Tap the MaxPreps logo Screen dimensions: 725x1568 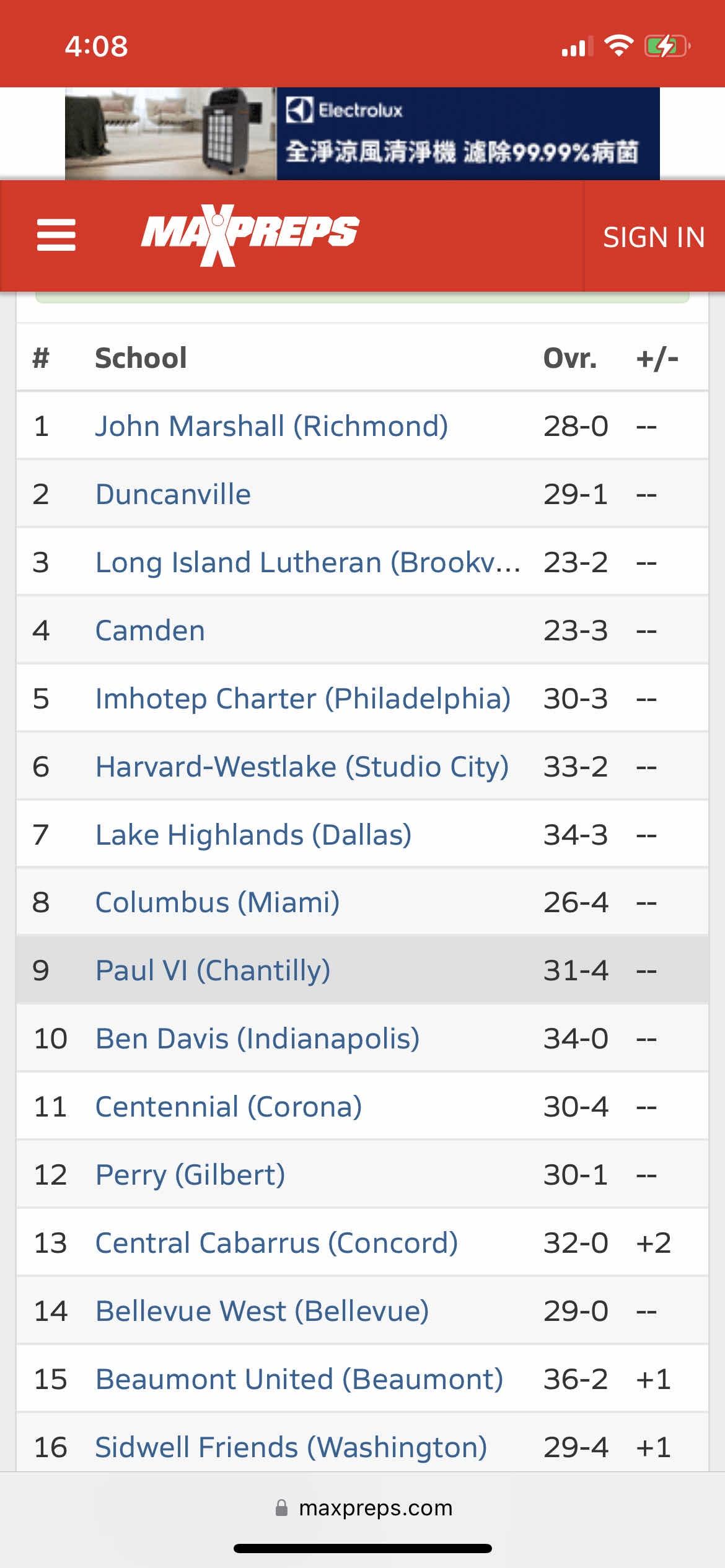point(250,235)
